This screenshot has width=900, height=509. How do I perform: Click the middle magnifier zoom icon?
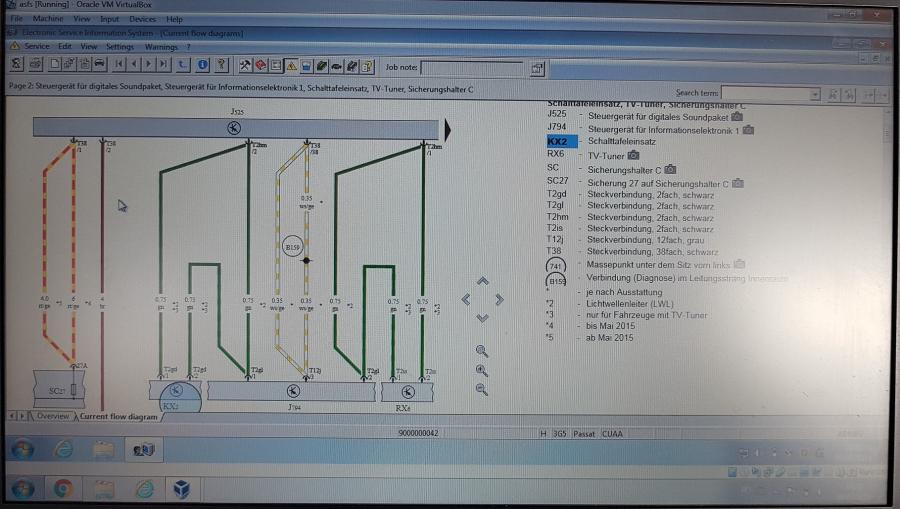coord(482,371)
